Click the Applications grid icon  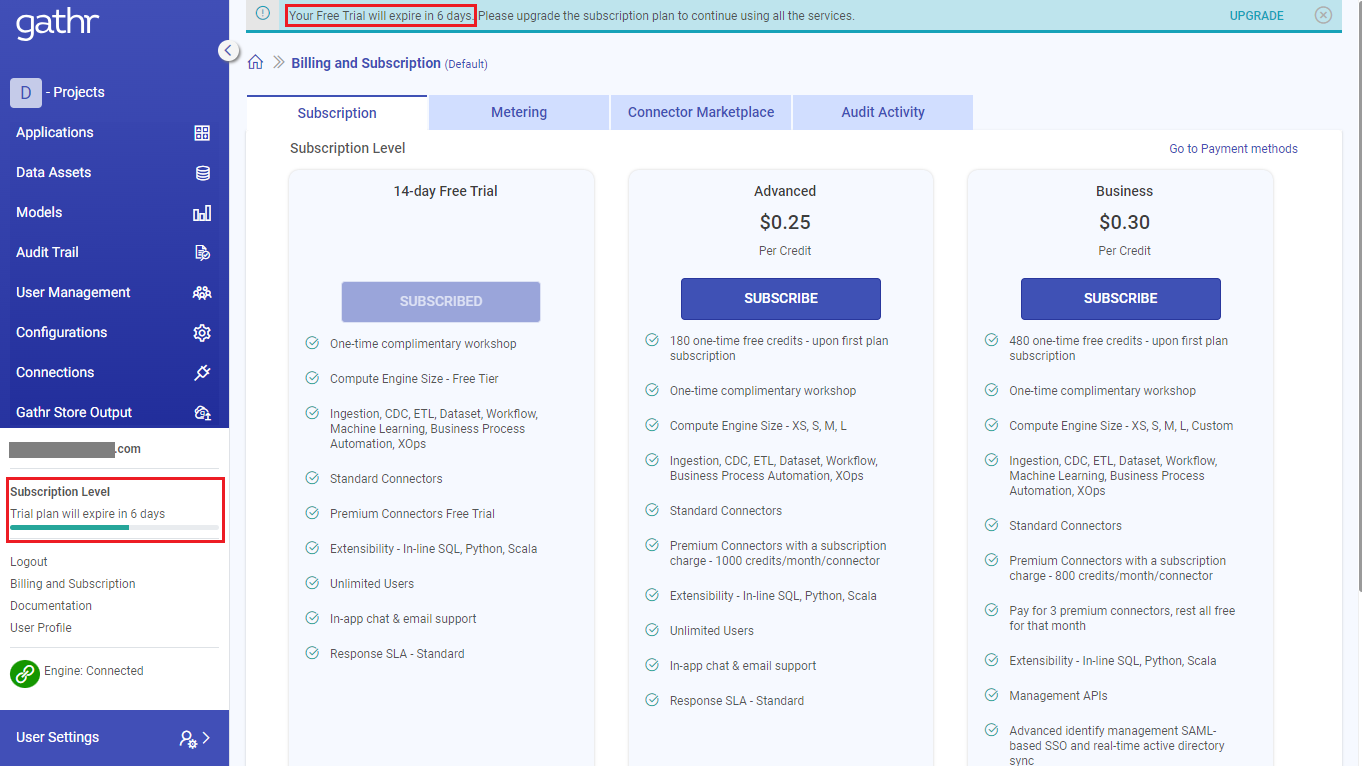click(x=202, y=133)
